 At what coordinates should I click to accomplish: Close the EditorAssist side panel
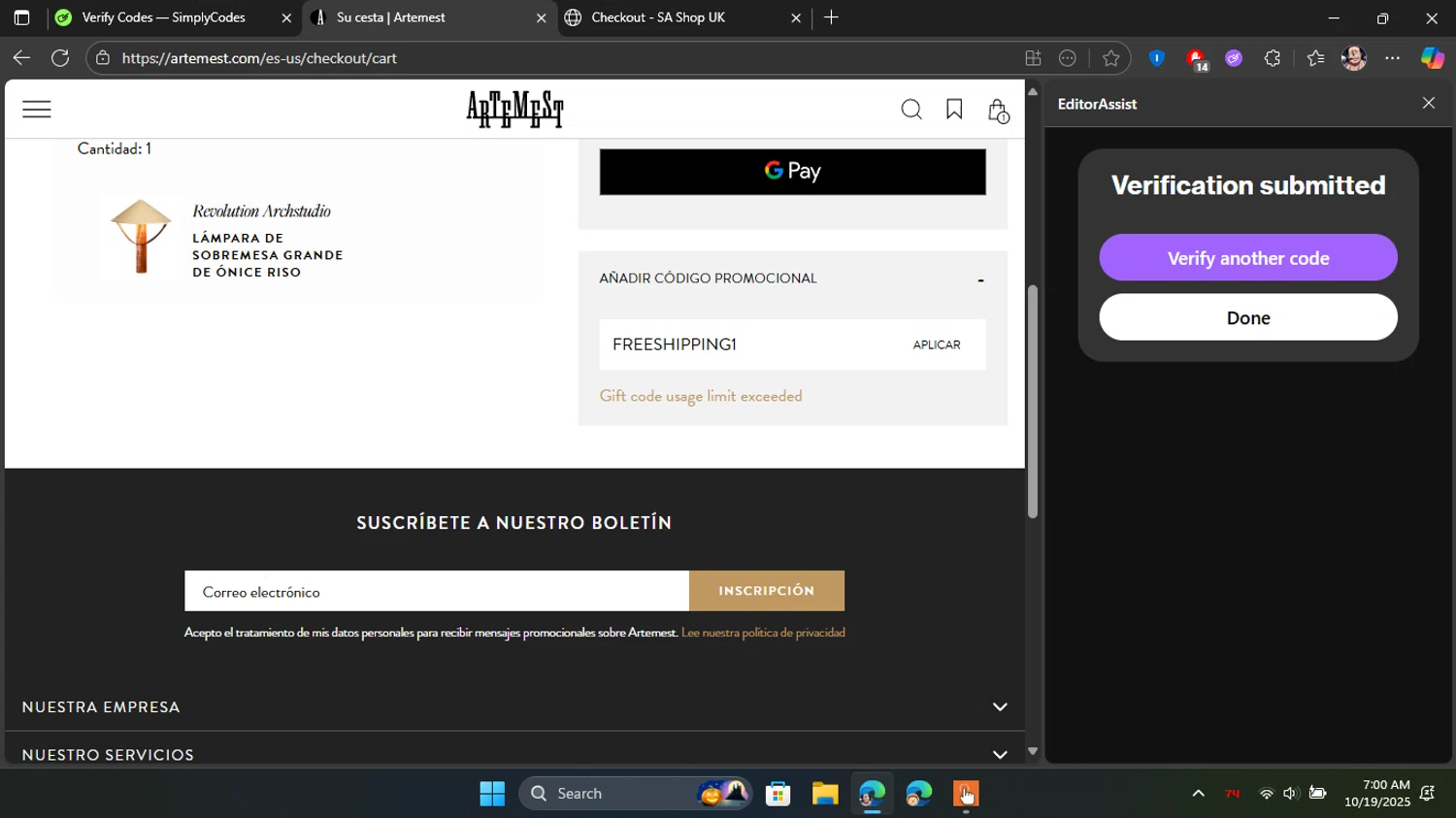coord(1428,103)
